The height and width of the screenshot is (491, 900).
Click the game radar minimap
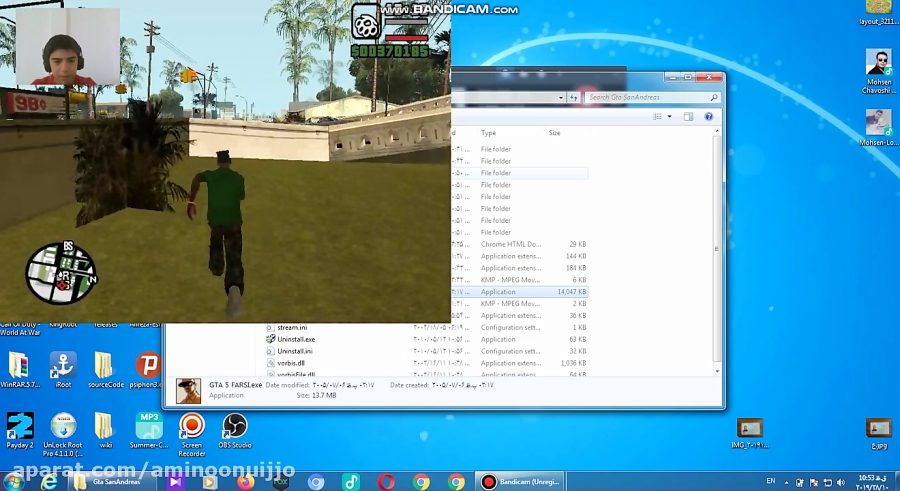click(61, 273)
